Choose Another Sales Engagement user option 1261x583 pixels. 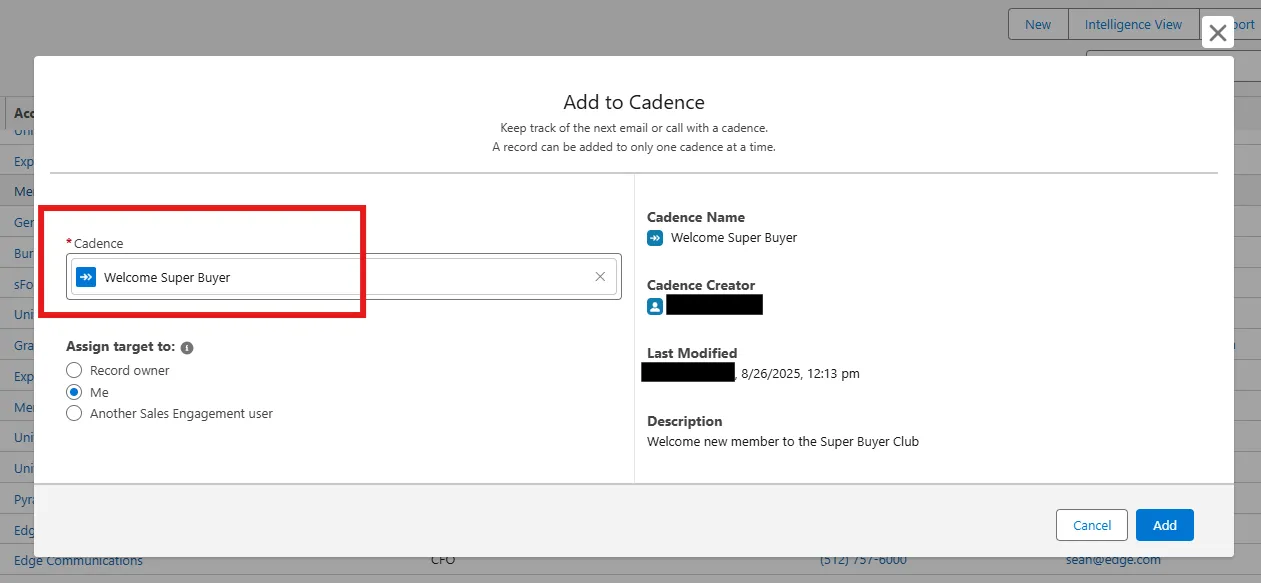[x=74, y=414]
